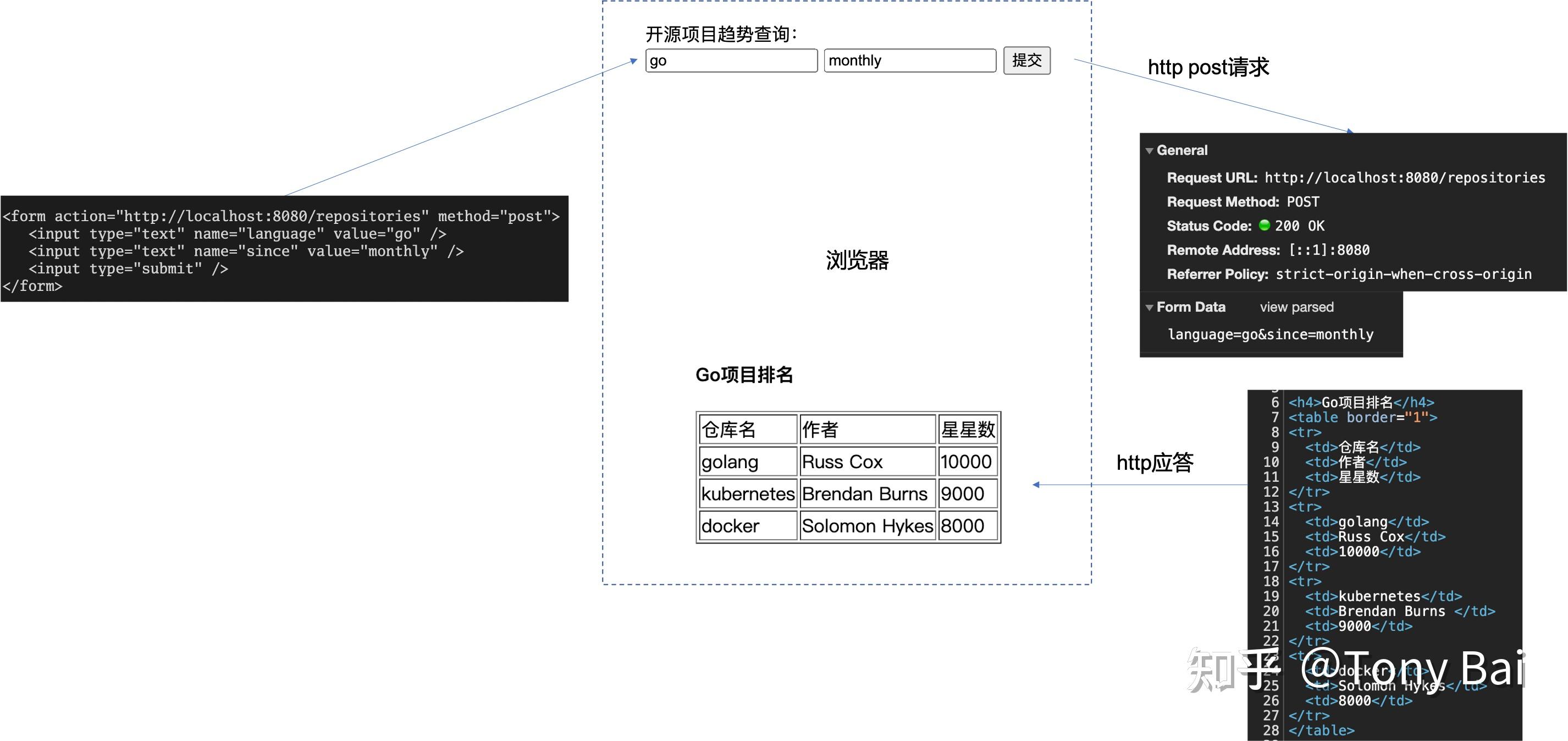
Task: Click the kubernetes table cell
Action: tap(748, 494)
